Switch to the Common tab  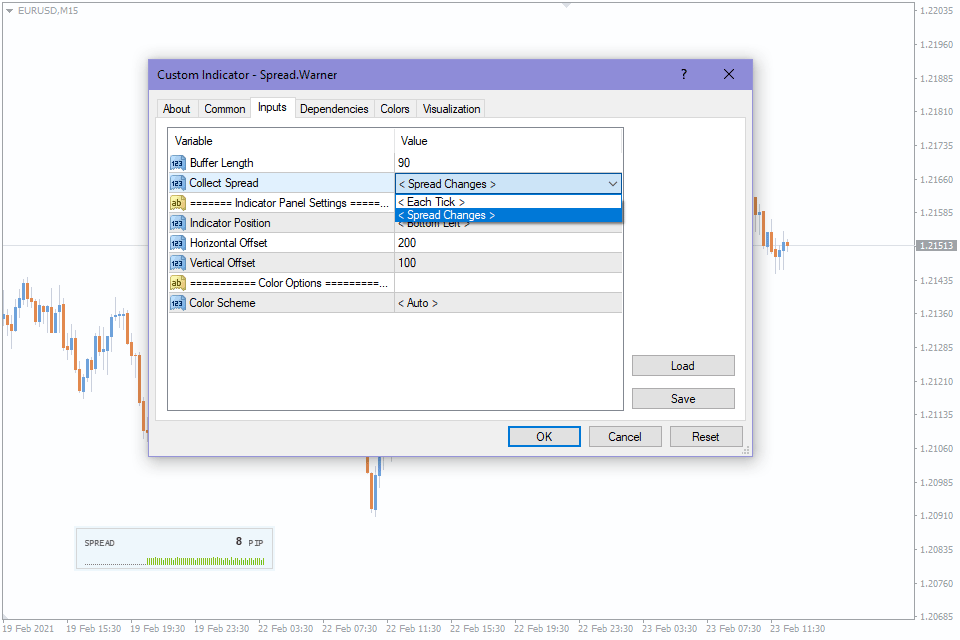pyautogui.click(x=225, y=108)
